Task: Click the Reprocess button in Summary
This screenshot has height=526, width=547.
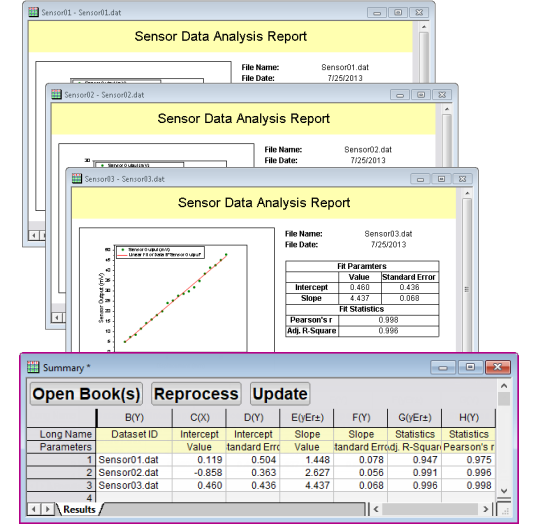Action: 196,394
